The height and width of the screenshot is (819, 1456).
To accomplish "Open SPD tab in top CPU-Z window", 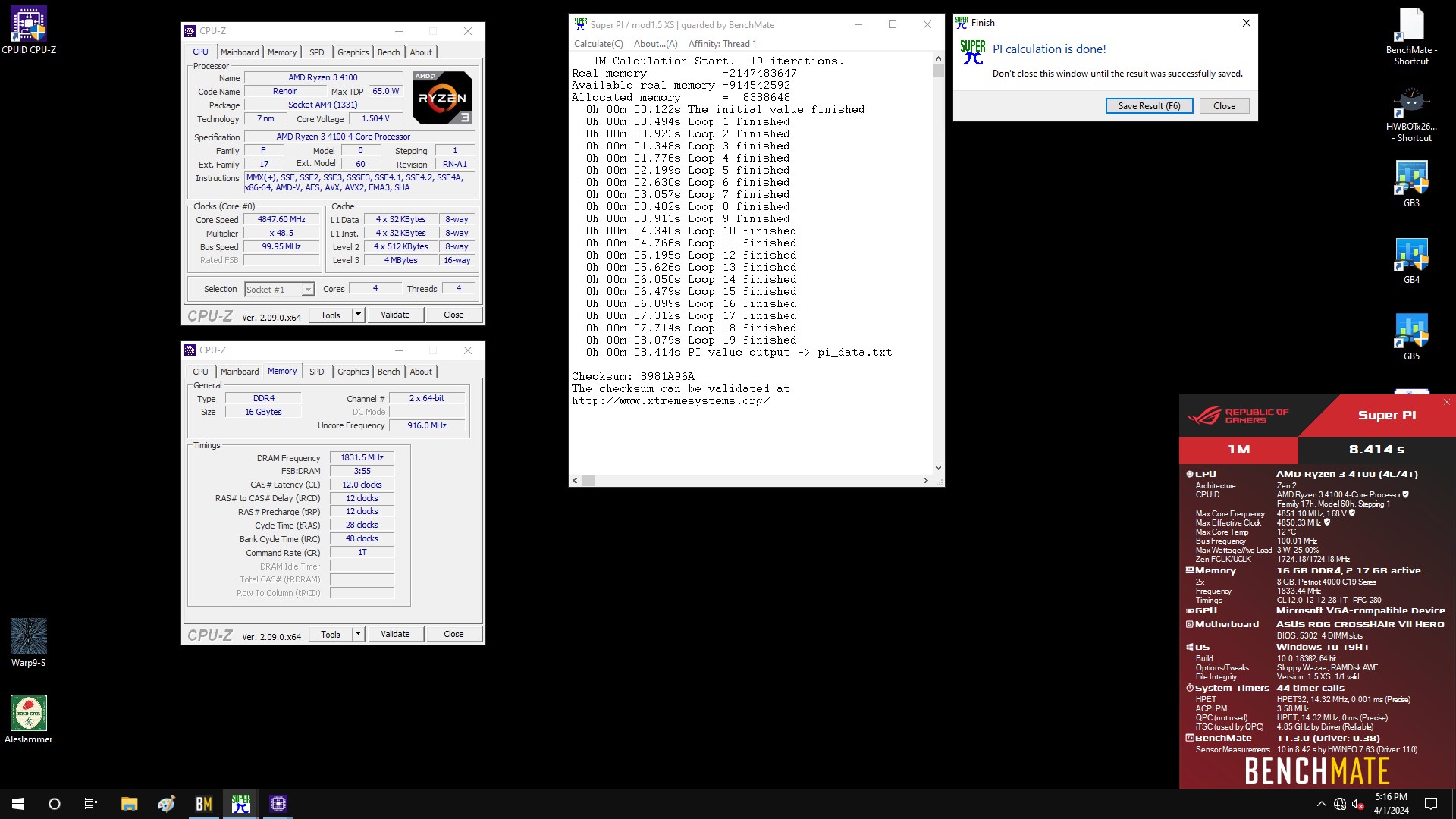I will pos(317,52).
